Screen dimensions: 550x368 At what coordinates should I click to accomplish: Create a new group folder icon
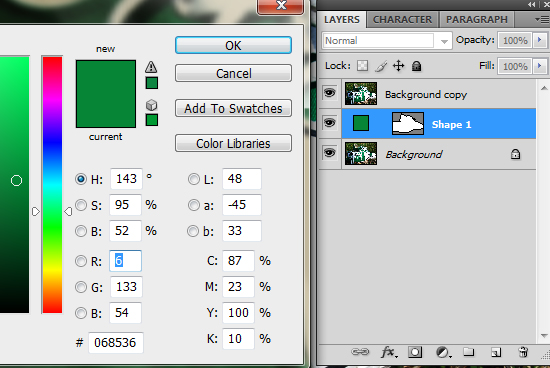[469, 352]
